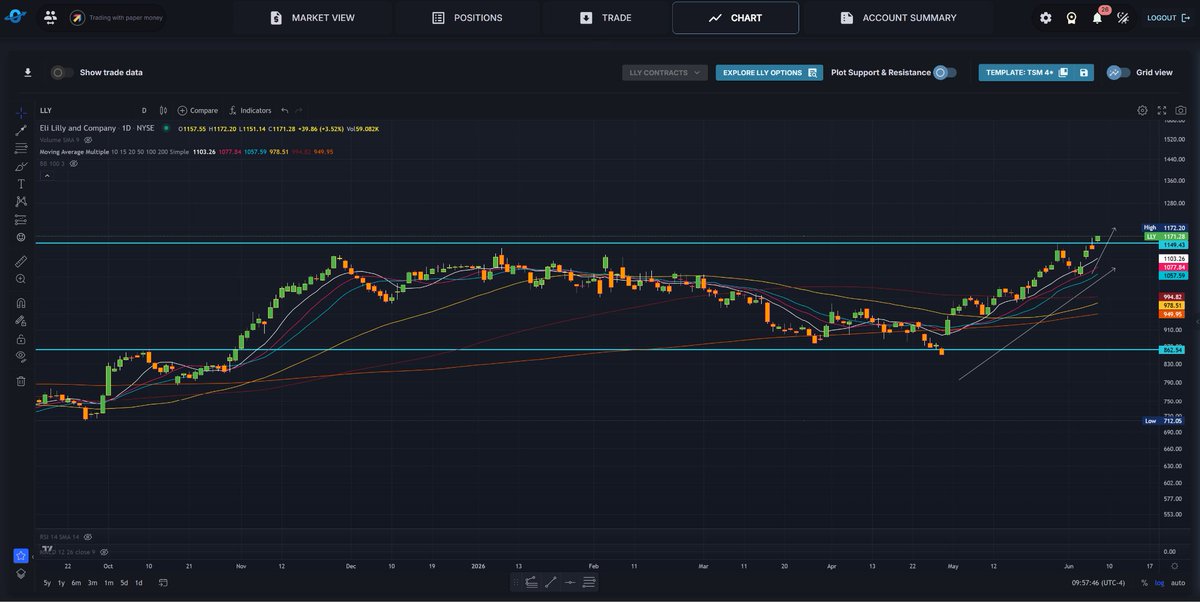
Task: Toggle stay-in-drawing-mode pencil lock
Action: (21, 321)
